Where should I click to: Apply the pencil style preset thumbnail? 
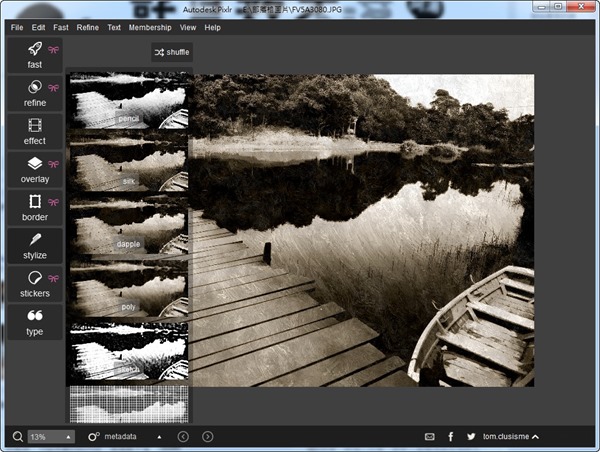tap(128, 101)
